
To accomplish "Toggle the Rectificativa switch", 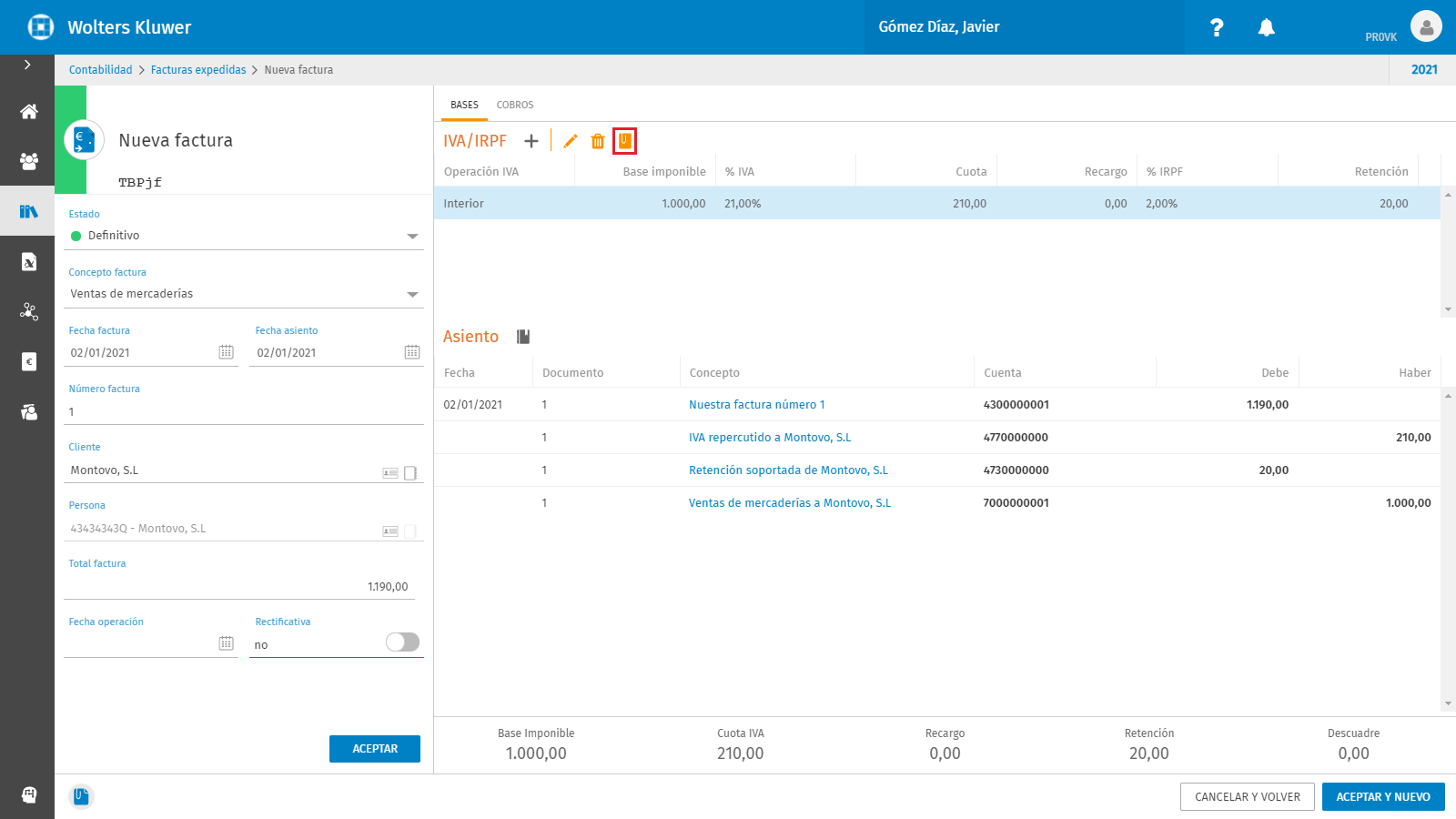I will [402, 642].
